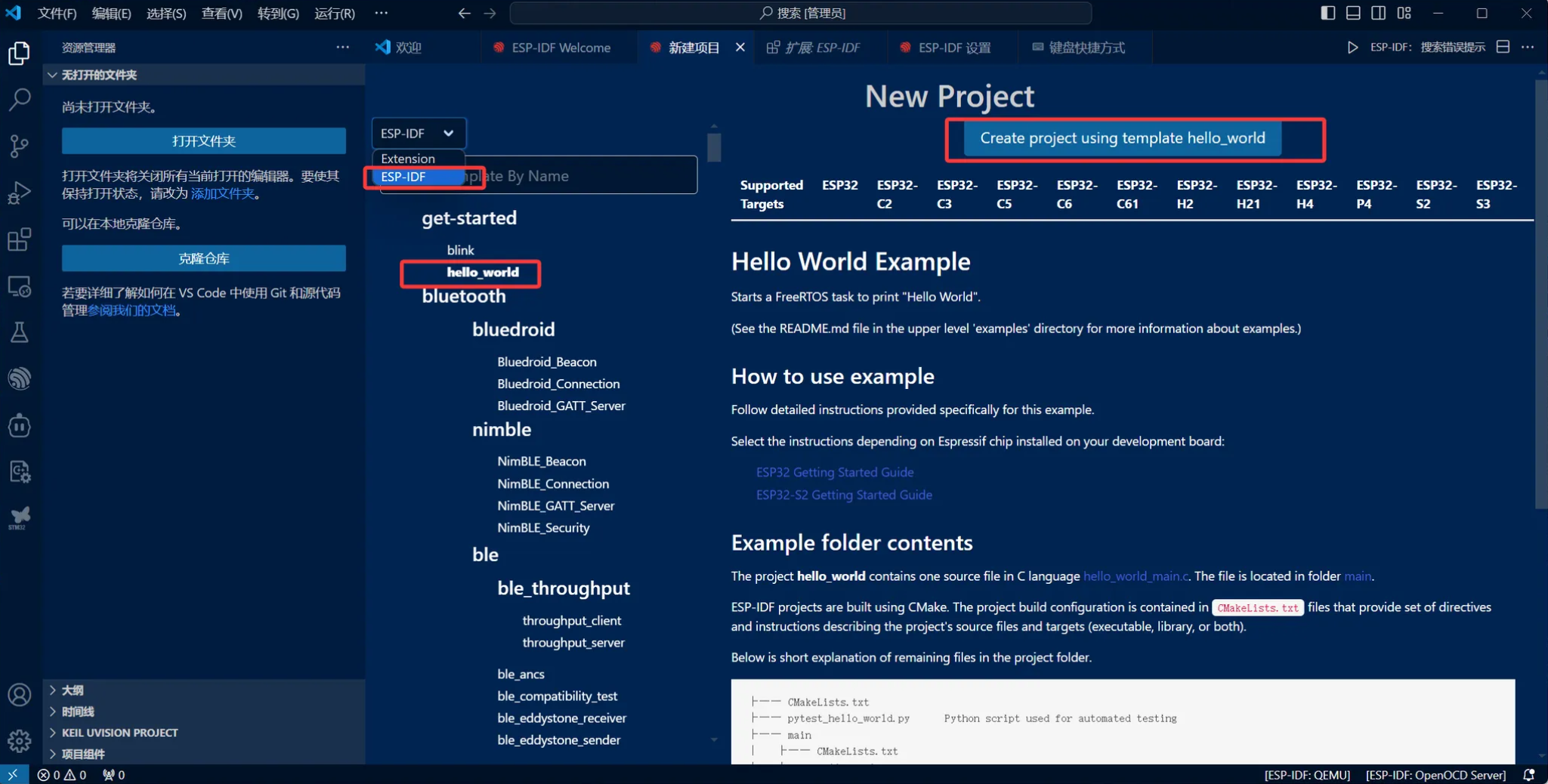Open errors and warnings count in status bar
This screenshot has width=1548, height=784.
click(62, 775)
